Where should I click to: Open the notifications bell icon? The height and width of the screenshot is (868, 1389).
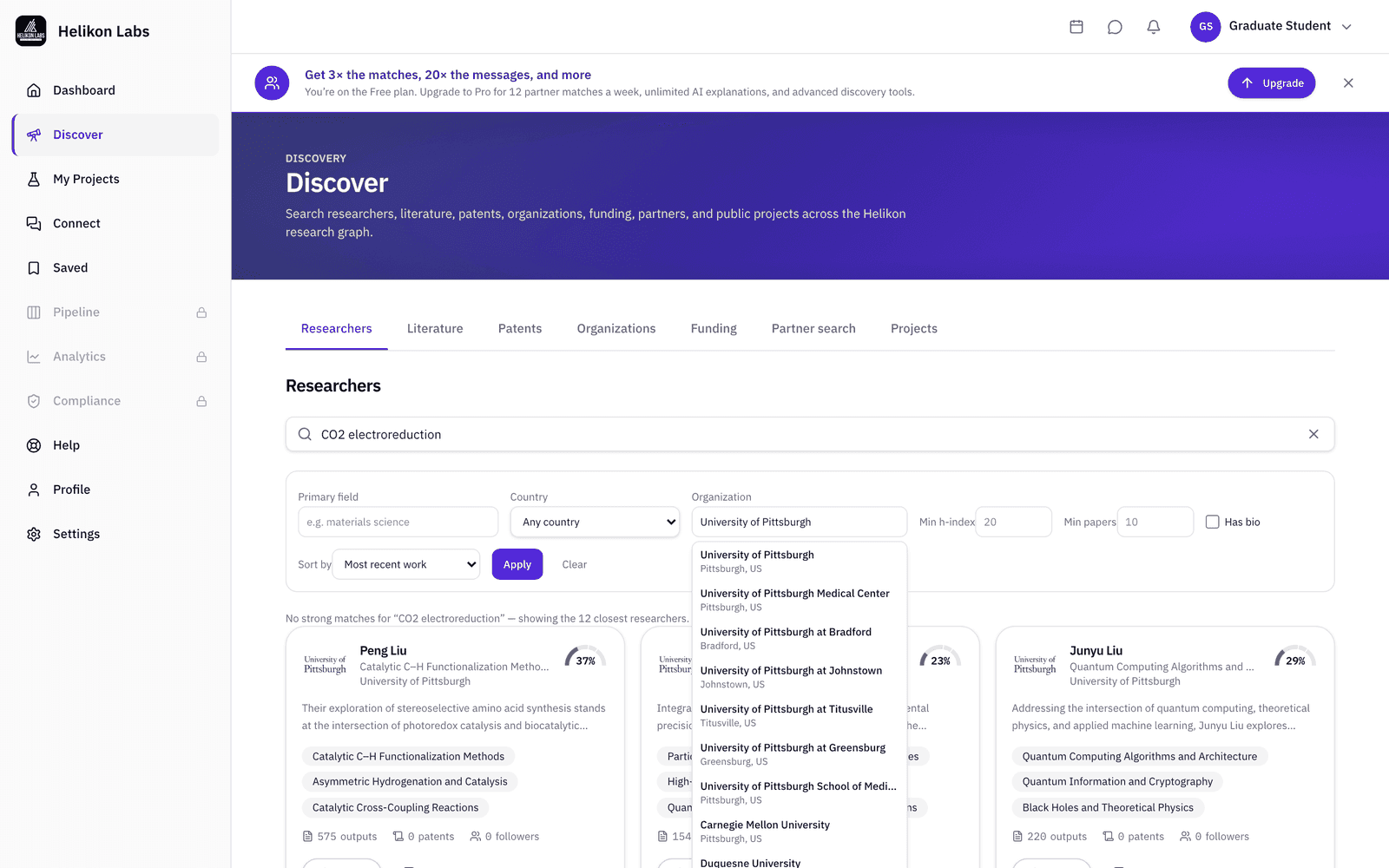tap(1154, 27)
